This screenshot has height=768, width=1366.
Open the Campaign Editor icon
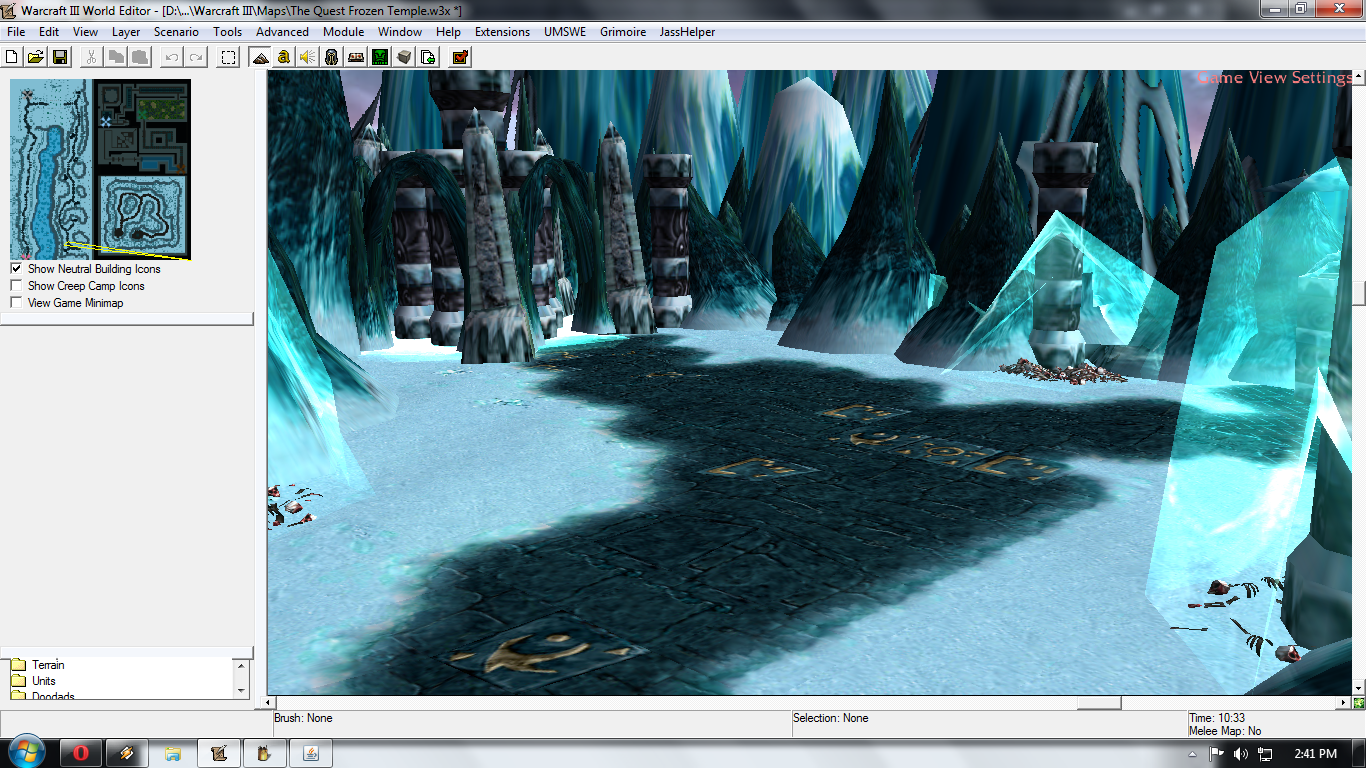point(356,57)
